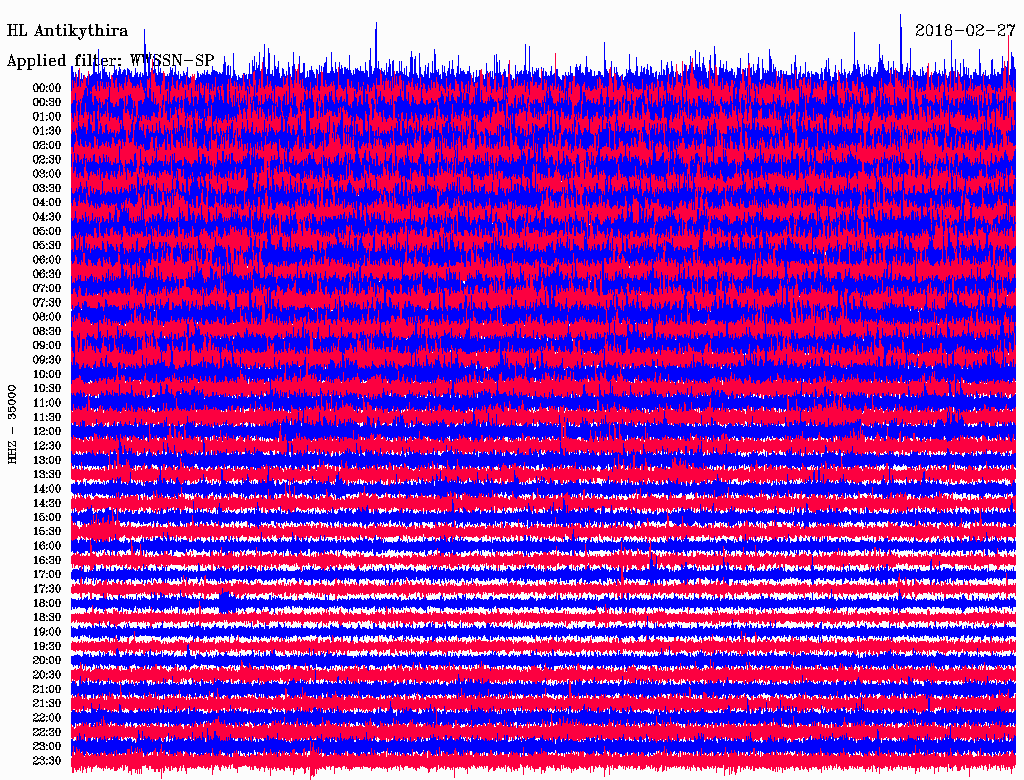1024x780 pixels.
Task: Select the 05:00 time label
Action: click(47, 231)
